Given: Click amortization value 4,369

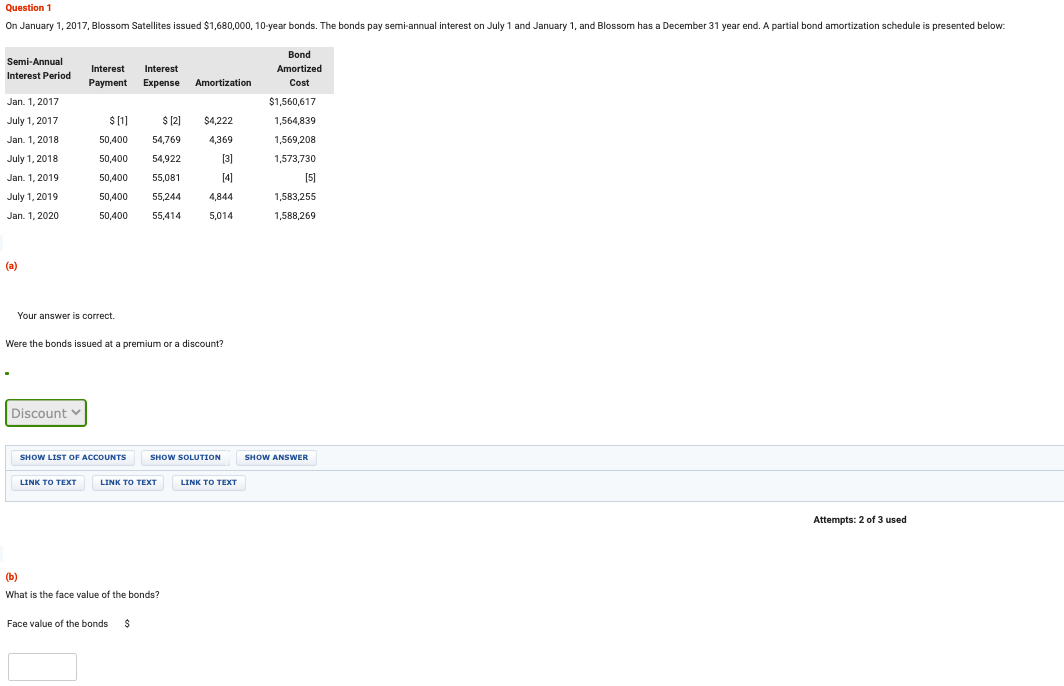Looking at the screenshot, I should pyautogui.click(x=221, y=140).
